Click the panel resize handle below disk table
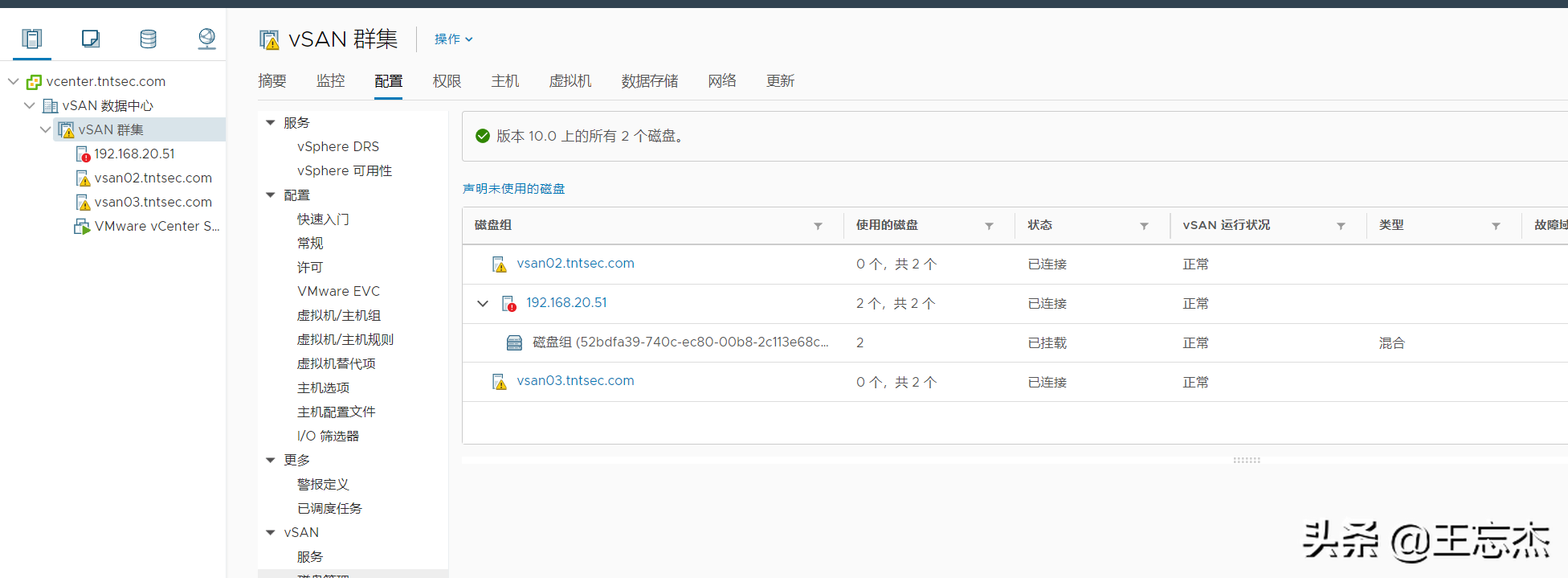1568x578 pixels. point(1247,461)
